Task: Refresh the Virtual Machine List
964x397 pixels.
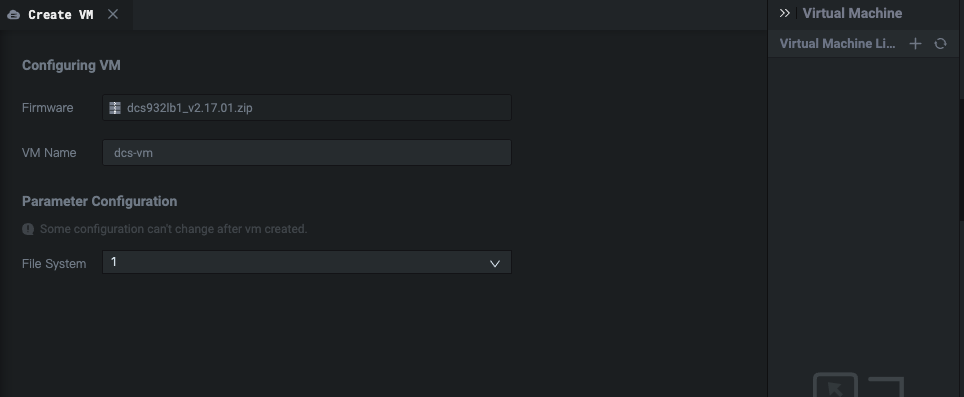Action: pos(940,44)
